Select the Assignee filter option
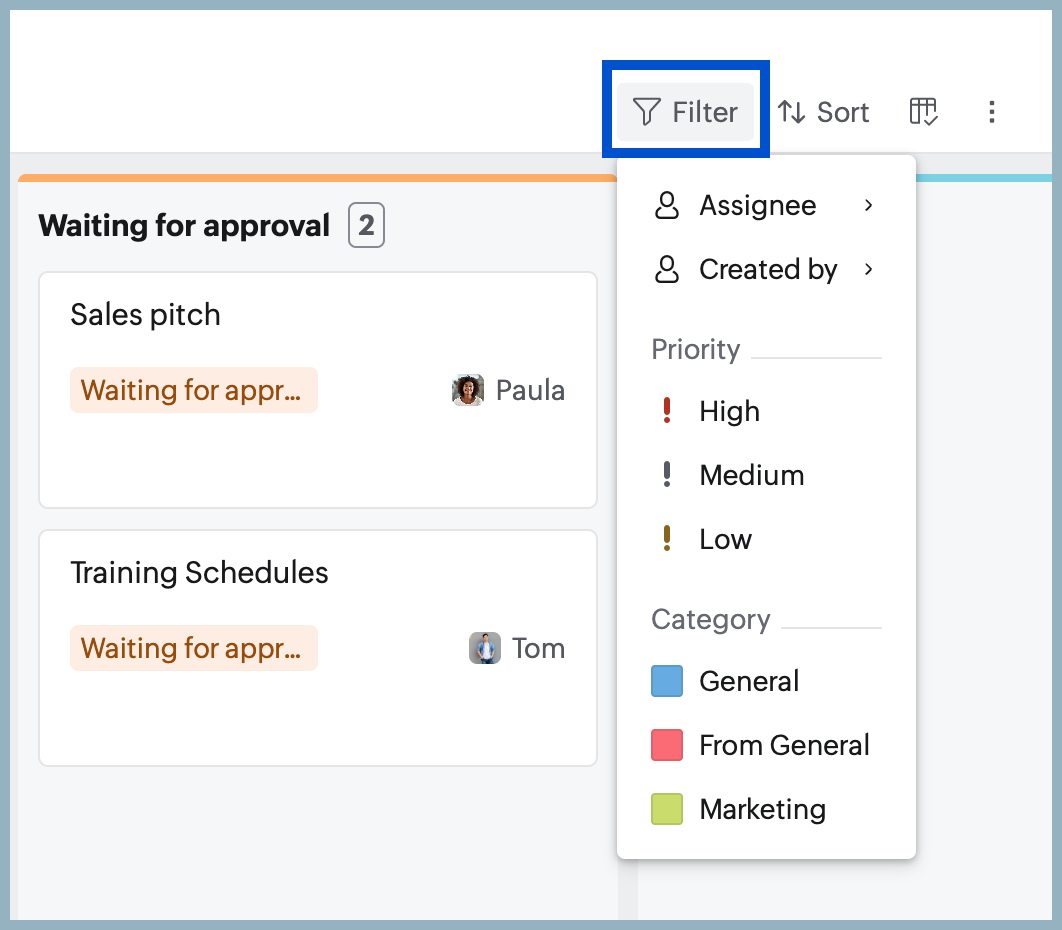1062x930 pixels. click(766, 205)
